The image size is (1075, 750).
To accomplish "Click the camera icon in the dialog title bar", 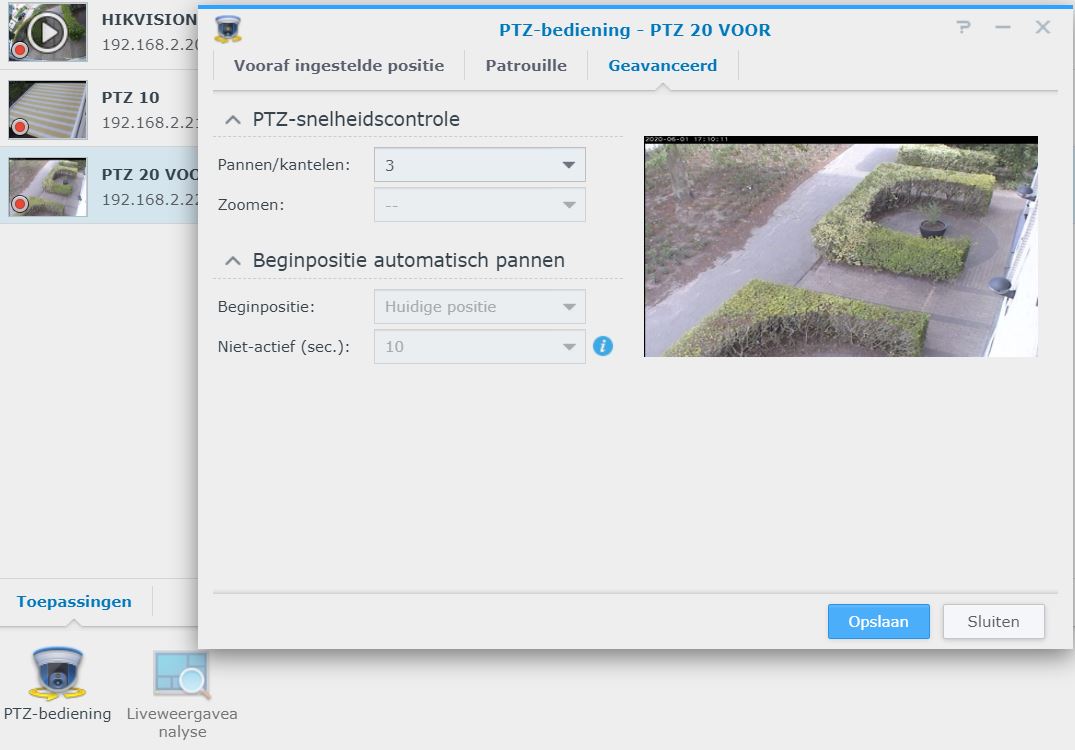I will [x=228, y=29].
